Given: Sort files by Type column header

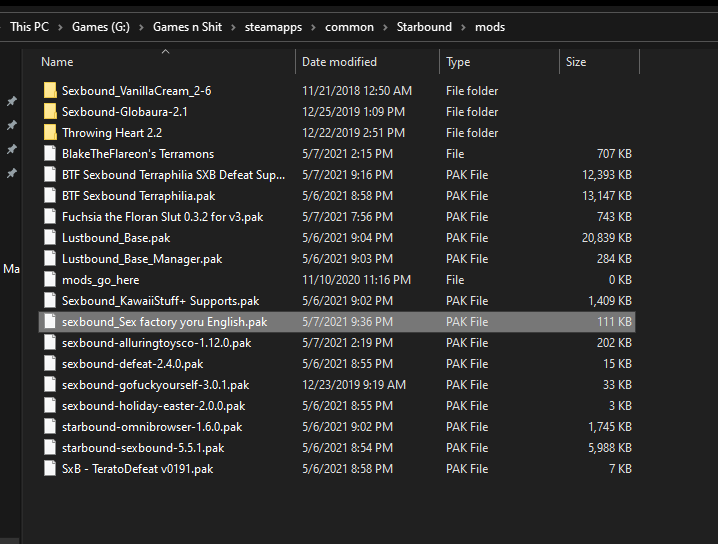Looking at the screenshot, I should point(500,62).
